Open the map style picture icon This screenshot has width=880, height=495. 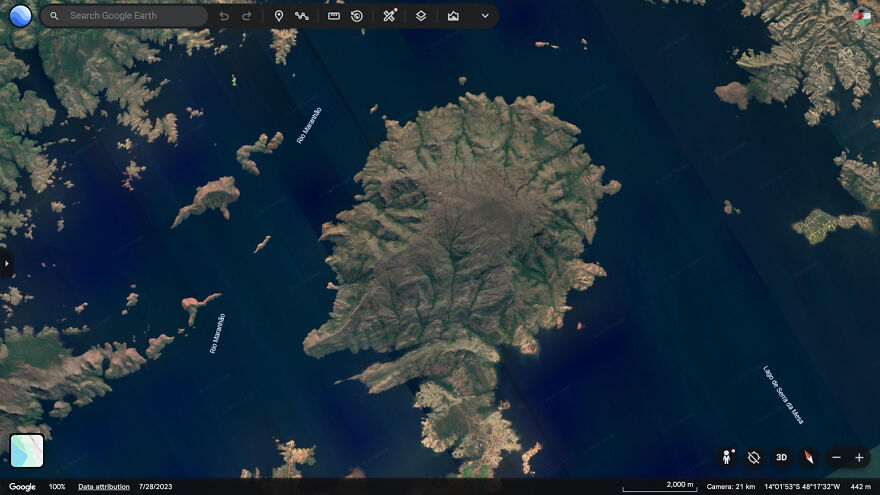click(x=453, y=16)
